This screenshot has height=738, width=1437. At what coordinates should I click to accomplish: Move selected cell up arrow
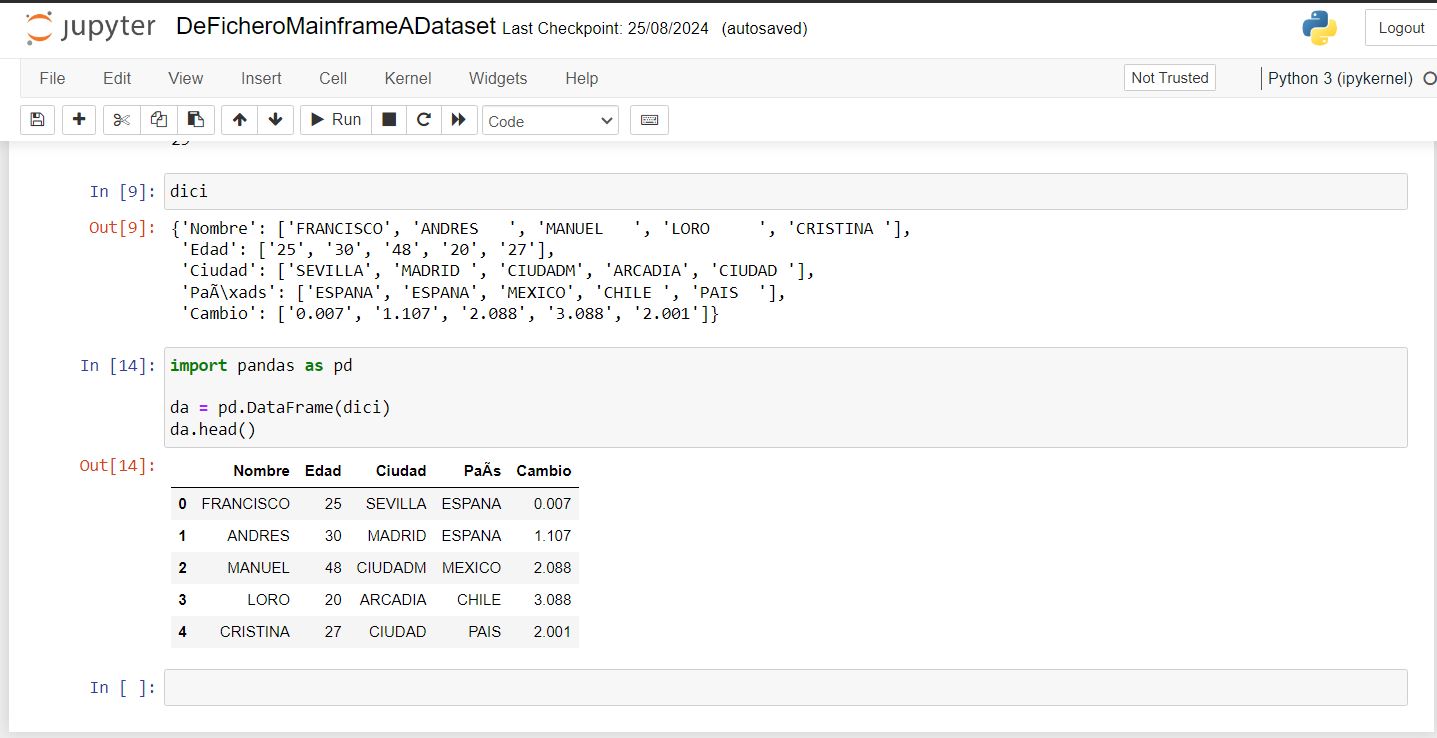239,120
